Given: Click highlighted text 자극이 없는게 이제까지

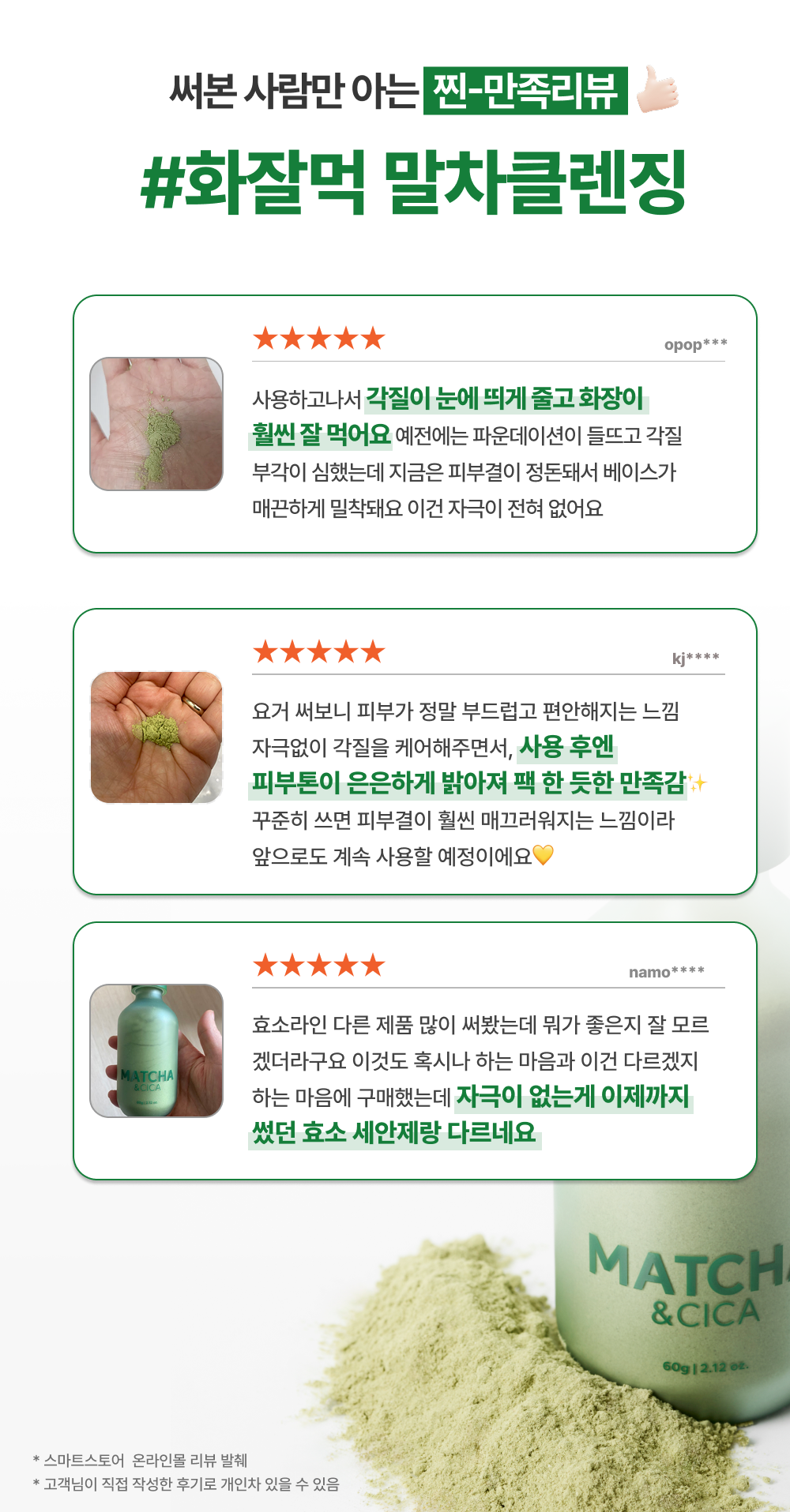Looking at the screenshot, I should tap(574, 1097).
